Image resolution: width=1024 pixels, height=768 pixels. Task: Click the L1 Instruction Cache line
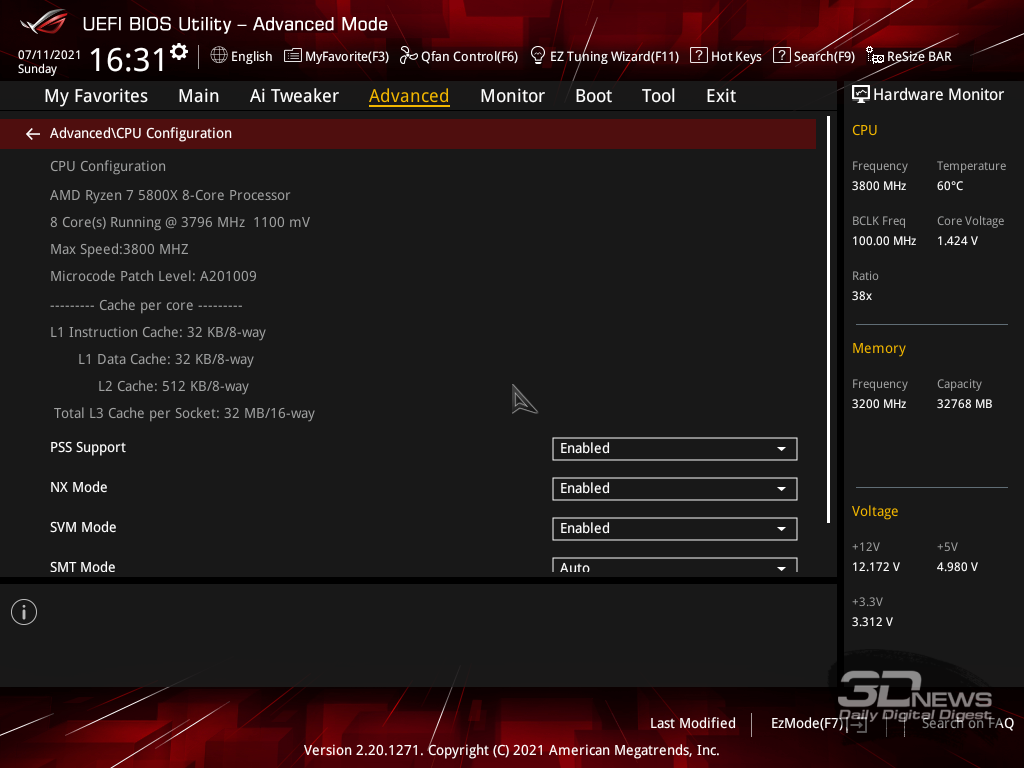(x=157, y=332)
